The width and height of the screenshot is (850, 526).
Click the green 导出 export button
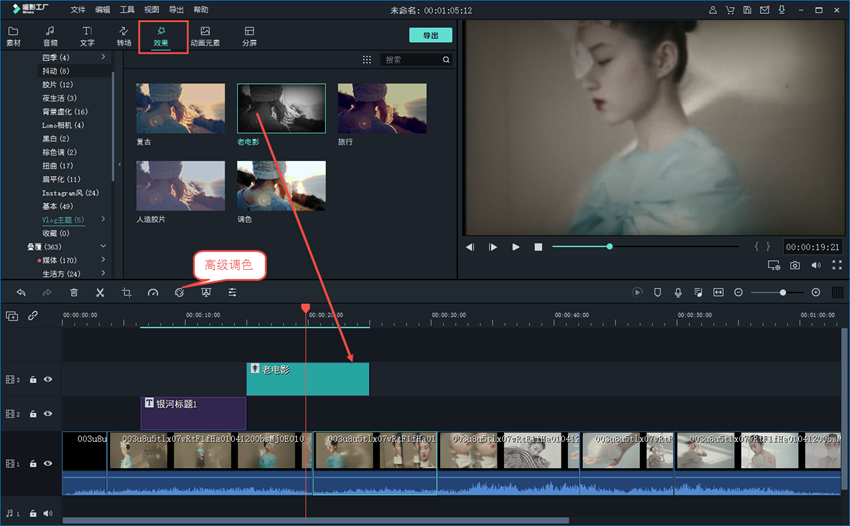click(x=430, y=35)
